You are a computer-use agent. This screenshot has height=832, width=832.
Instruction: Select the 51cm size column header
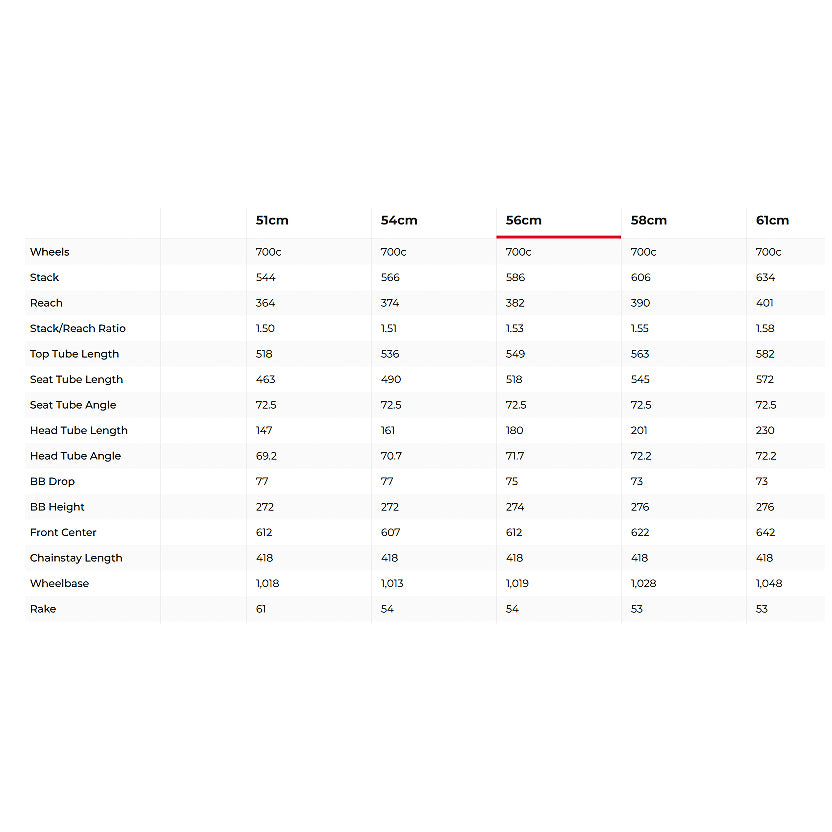(272, 220)
